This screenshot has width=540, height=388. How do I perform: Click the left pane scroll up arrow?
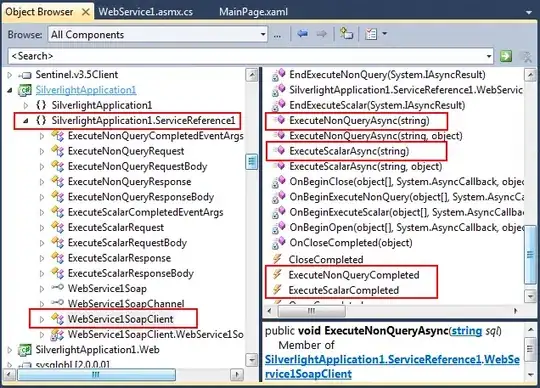coord(252,75)
